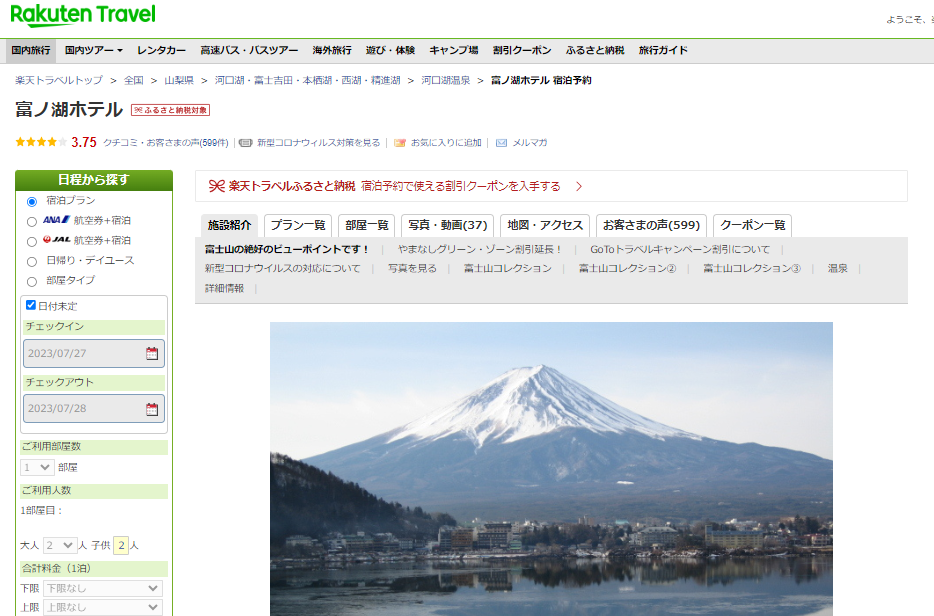Click the mail magazine envelope icon
This screenshot has height=616, width=934.
pos(501,143)
